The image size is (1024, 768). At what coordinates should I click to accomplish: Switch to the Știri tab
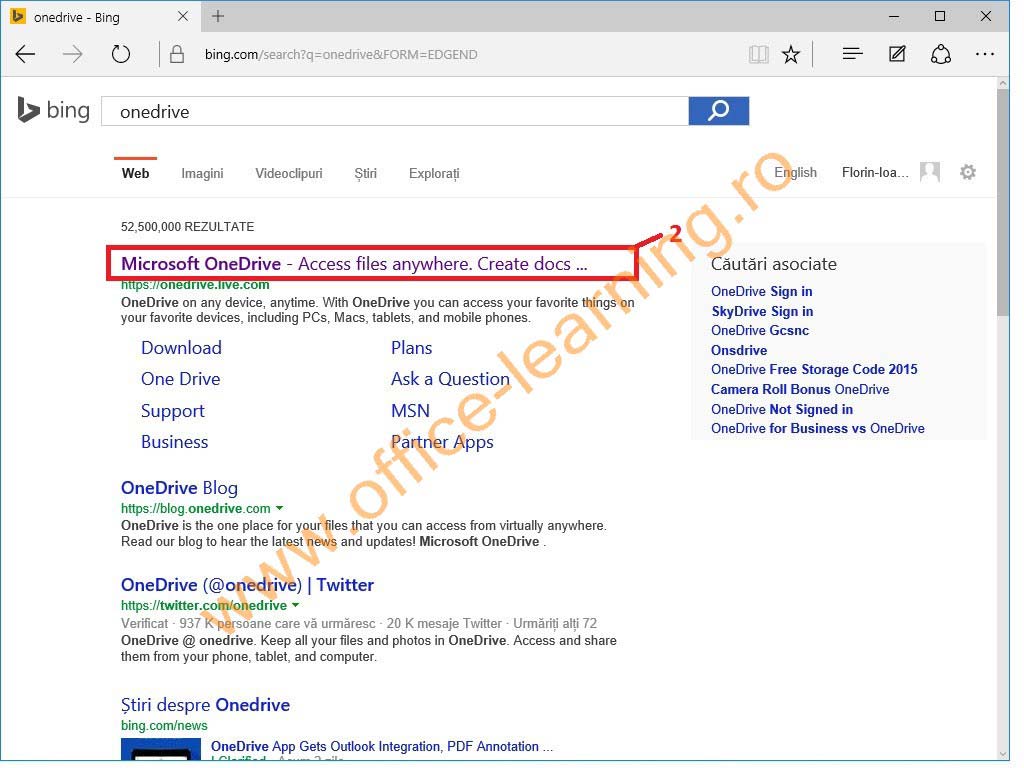[x=366, y=174]
